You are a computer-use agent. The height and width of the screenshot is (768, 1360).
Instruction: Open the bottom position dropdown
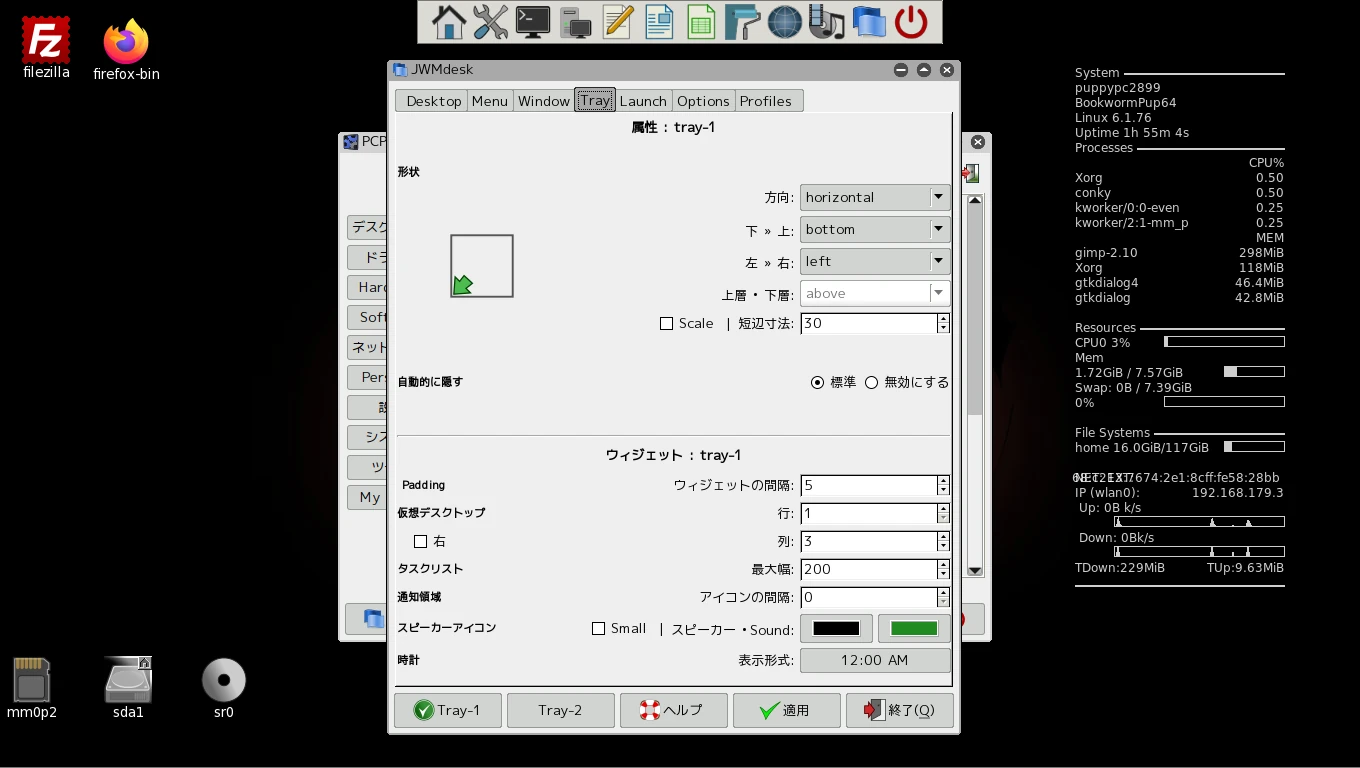875,230
